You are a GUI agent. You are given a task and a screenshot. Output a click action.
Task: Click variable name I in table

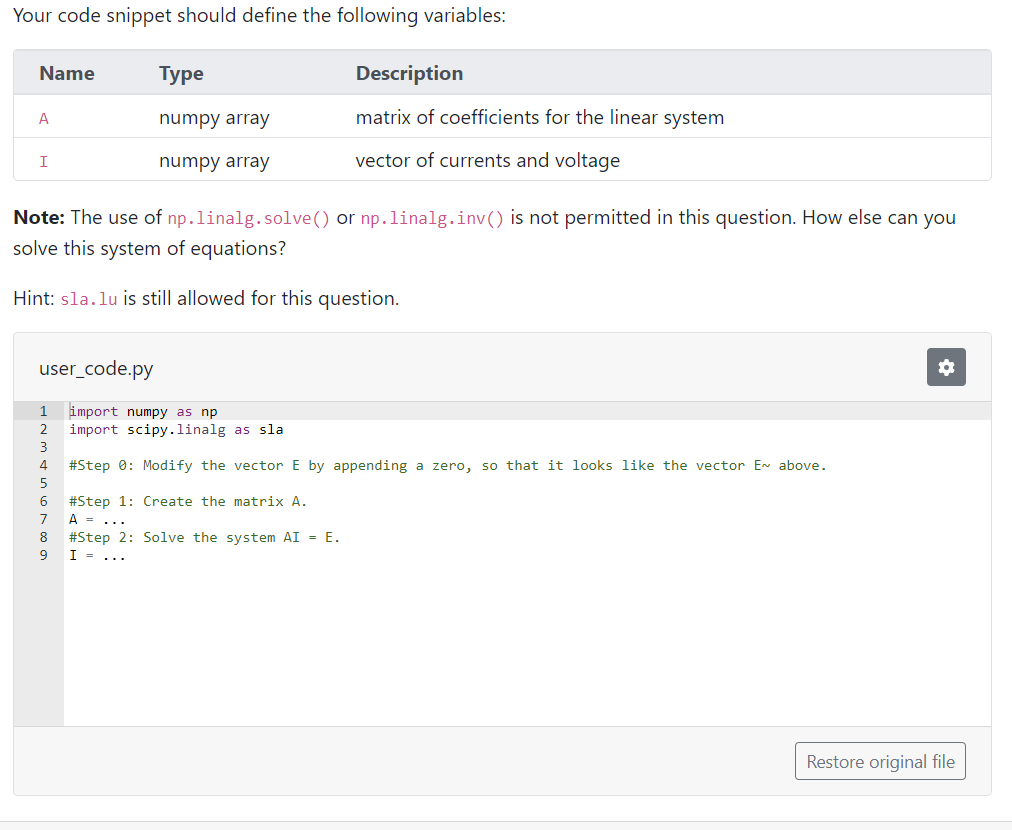coord(44,161)
